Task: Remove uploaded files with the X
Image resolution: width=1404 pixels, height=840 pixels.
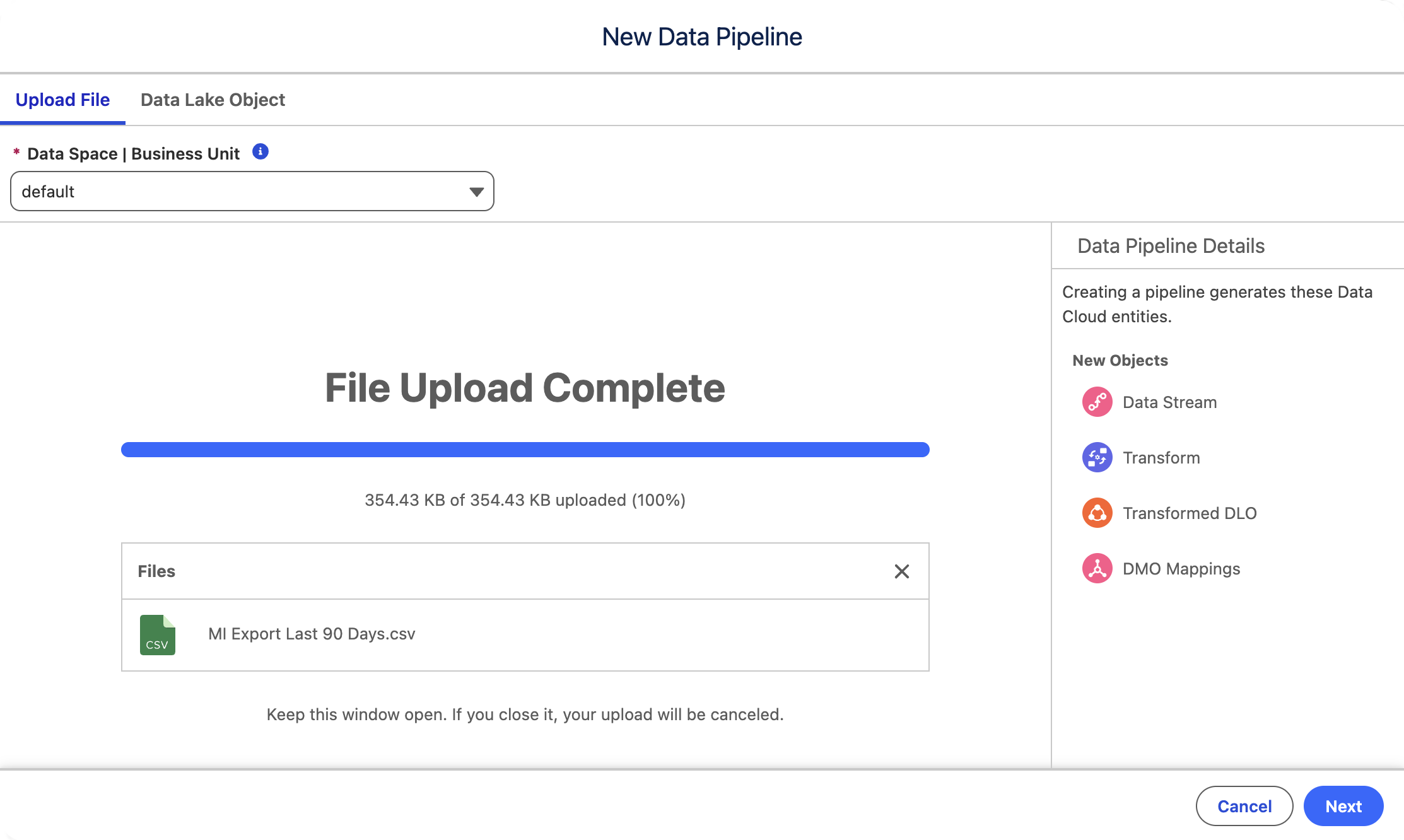Action: click(x=902, y=571)
